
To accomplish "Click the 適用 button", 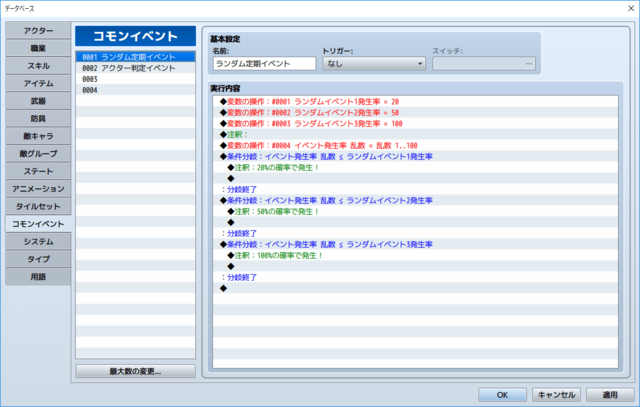I will (x=610, y=395).
